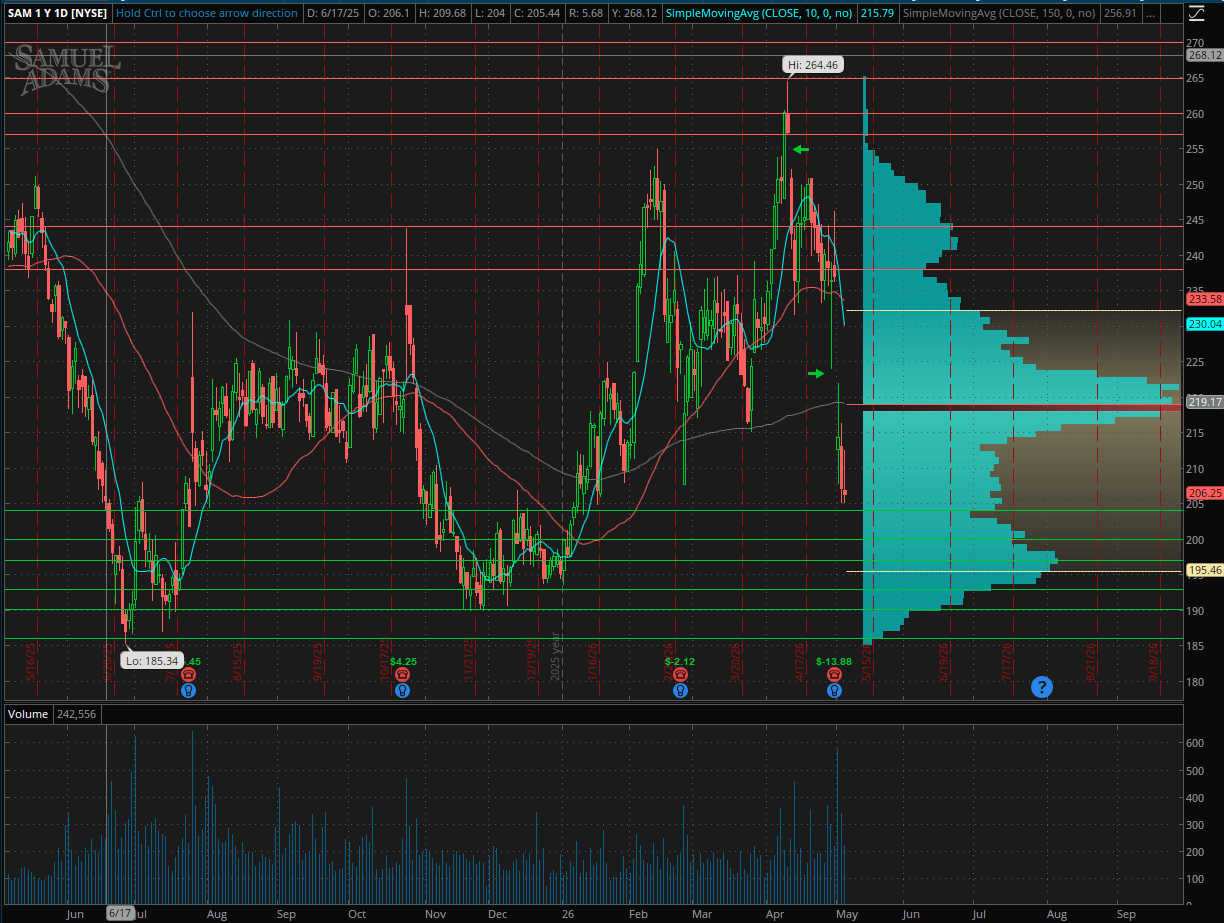This screenshot has width=1224, height=923.
Task: Click the 6/17 date bubble on the time axis
Action: coord(121,913)
